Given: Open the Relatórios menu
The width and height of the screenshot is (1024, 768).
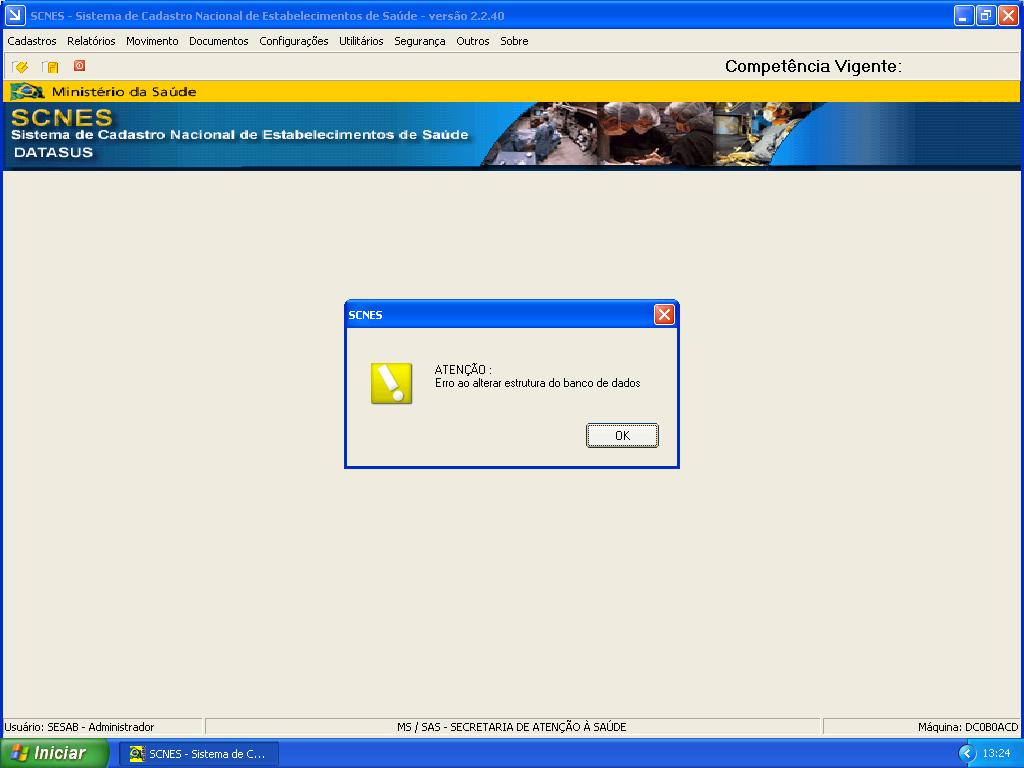Looking at the screenshot, I should click(91, 41).
